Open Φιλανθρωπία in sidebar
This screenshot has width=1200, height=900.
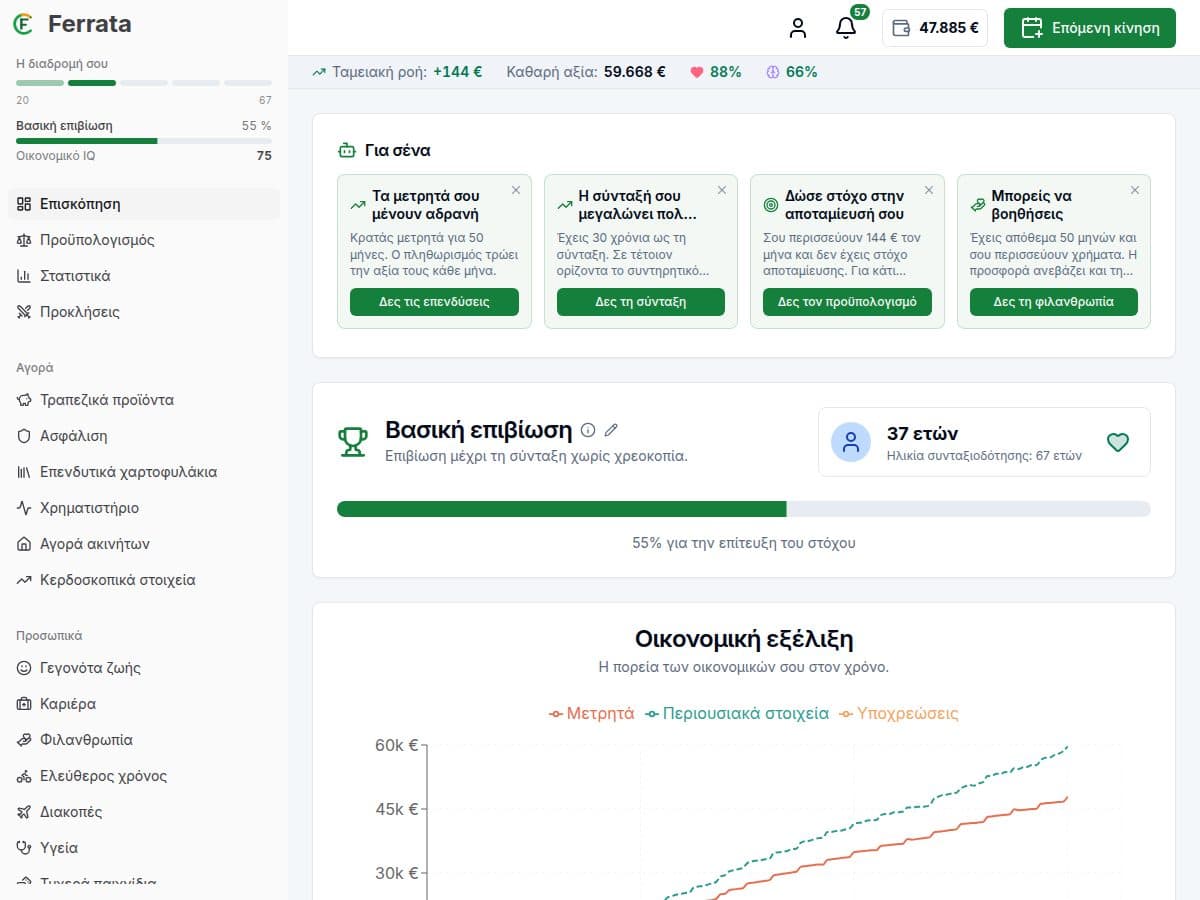tap(144, 740)
